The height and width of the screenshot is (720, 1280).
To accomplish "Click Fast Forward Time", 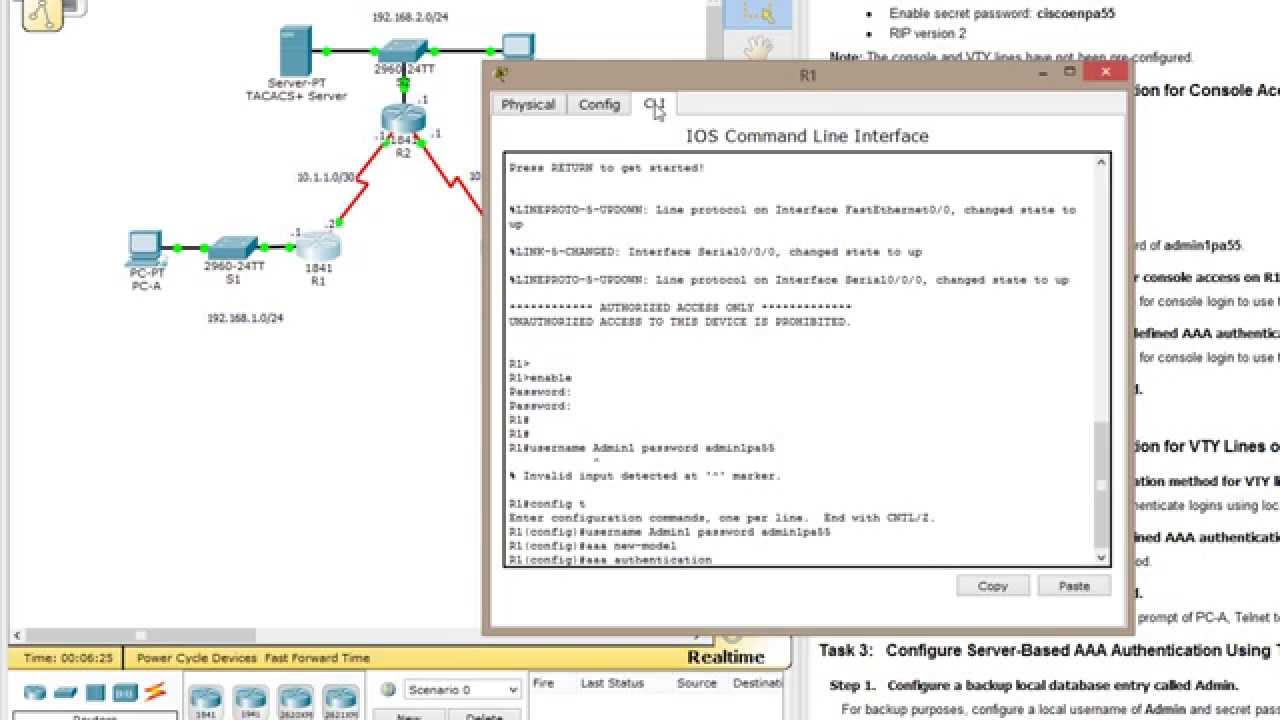I will (317, 658).
